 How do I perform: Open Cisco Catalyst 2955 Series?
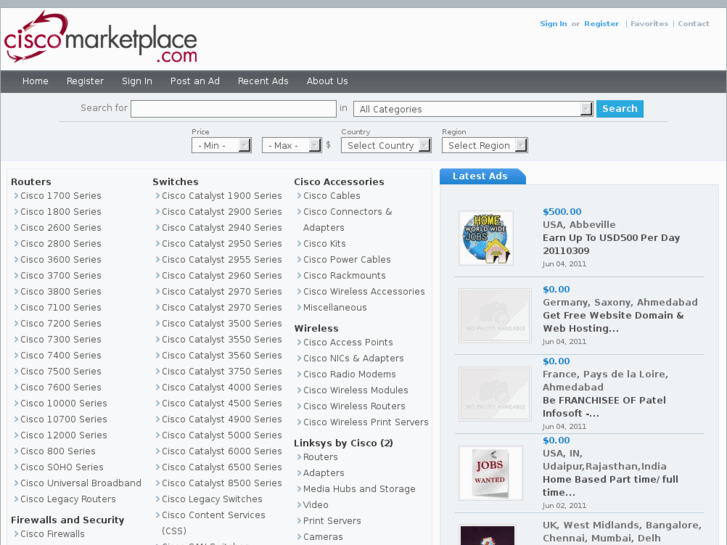click(x=222, y=260)
